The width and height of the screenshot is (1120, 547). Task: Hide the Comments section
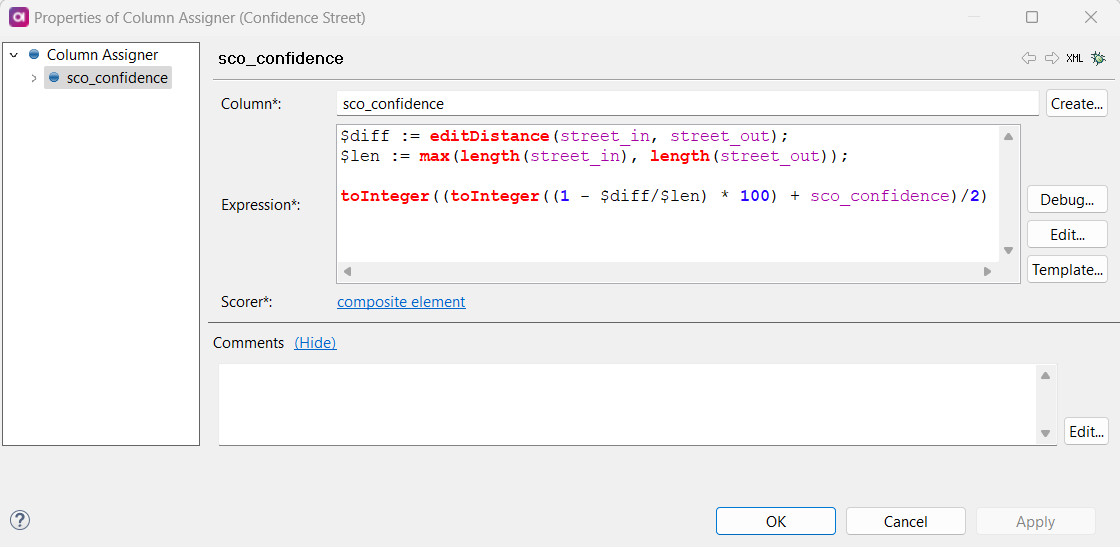pos(315,343)
